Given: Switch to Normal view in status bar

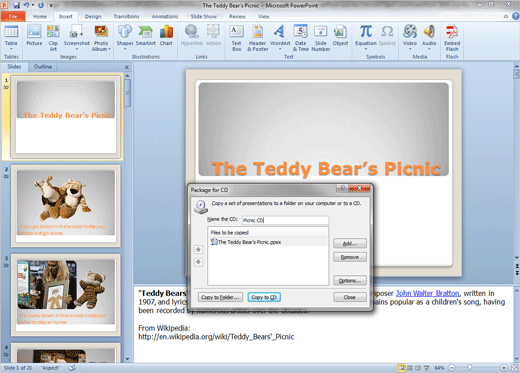Looking at the screenshot, I should (402, 368).
